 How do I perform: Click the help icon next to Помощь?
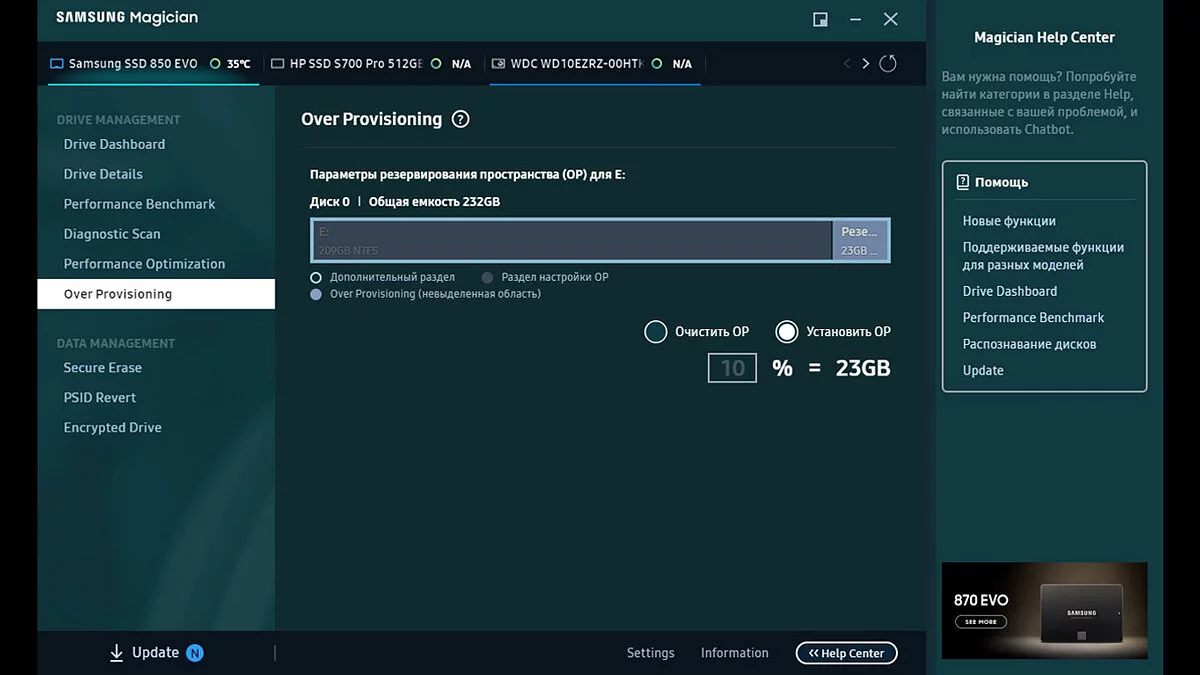pyautogui.click(x=962, y=182)
